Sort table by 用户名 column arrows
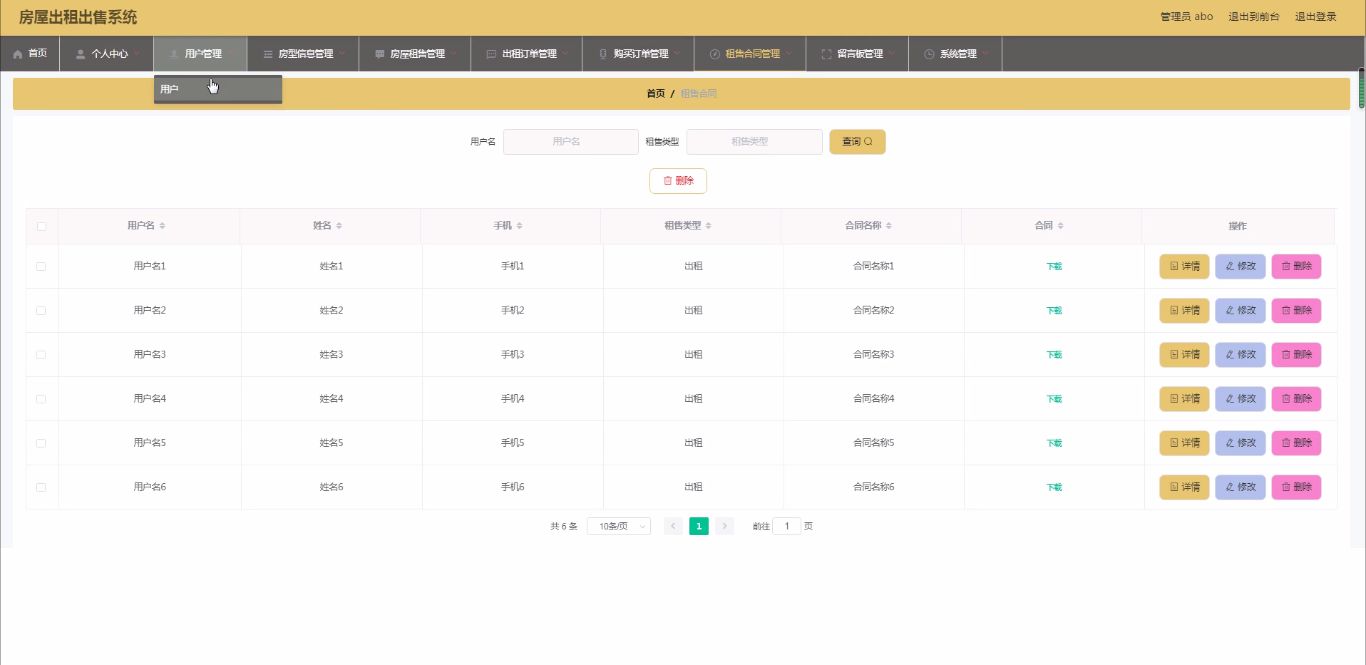This screenshot has height=665, width=1366. click(x=163, y=226)
